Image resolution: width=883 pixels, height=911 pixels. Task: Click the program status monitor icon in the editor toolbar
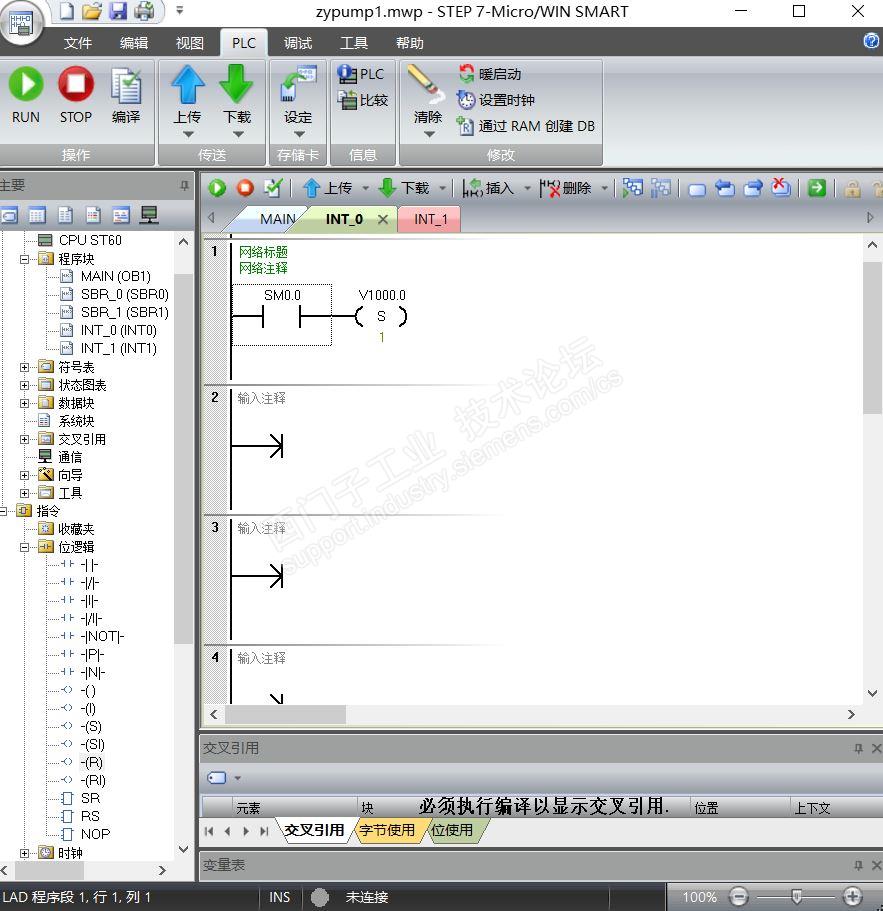[633, 188]
